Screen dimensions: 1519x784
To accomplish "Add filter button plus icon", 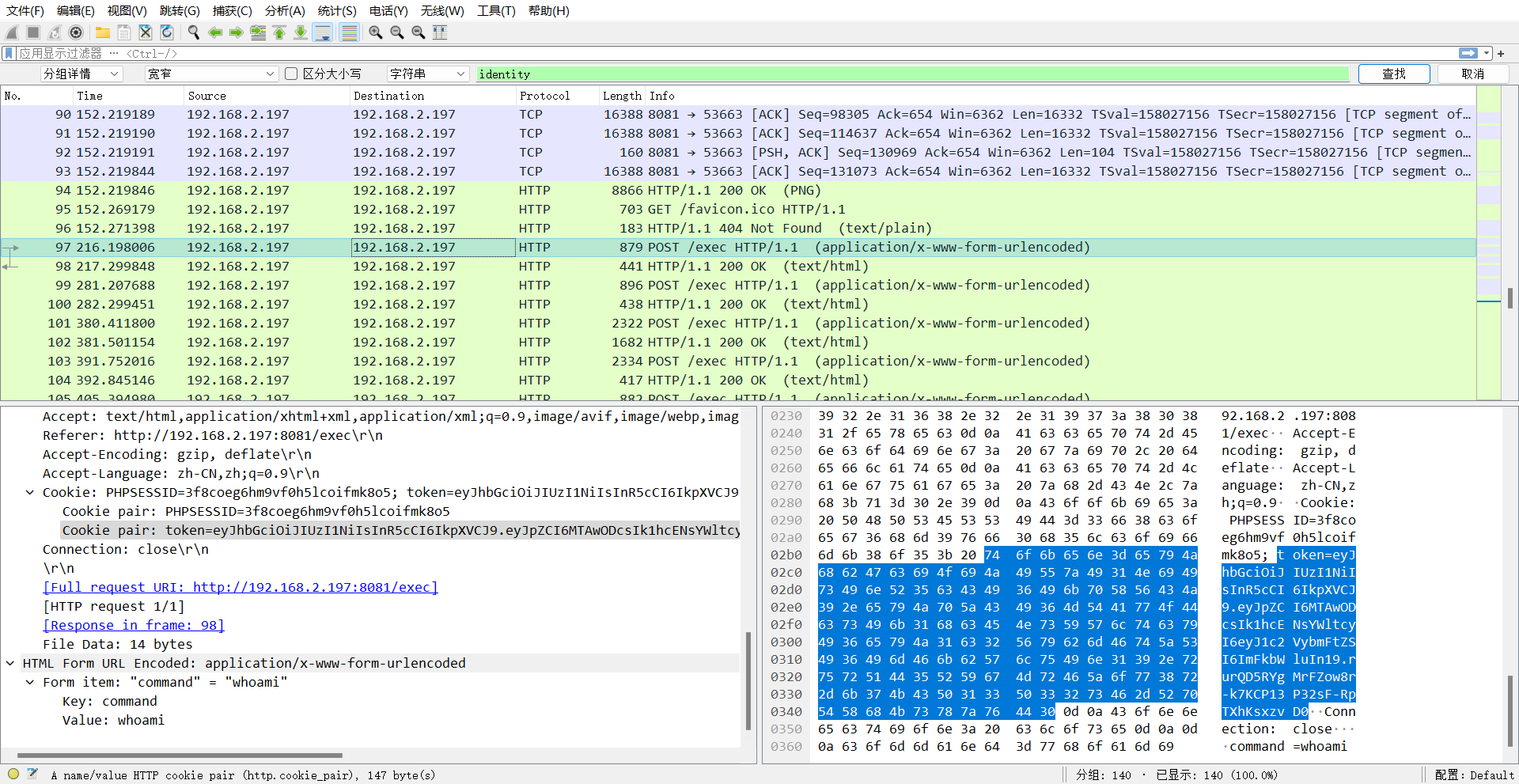I will click(x=1501, y=53).
